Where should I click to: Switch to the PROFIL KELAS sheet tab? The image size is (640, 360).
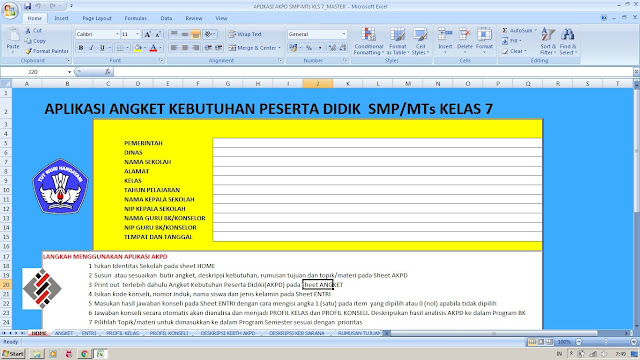122,333
